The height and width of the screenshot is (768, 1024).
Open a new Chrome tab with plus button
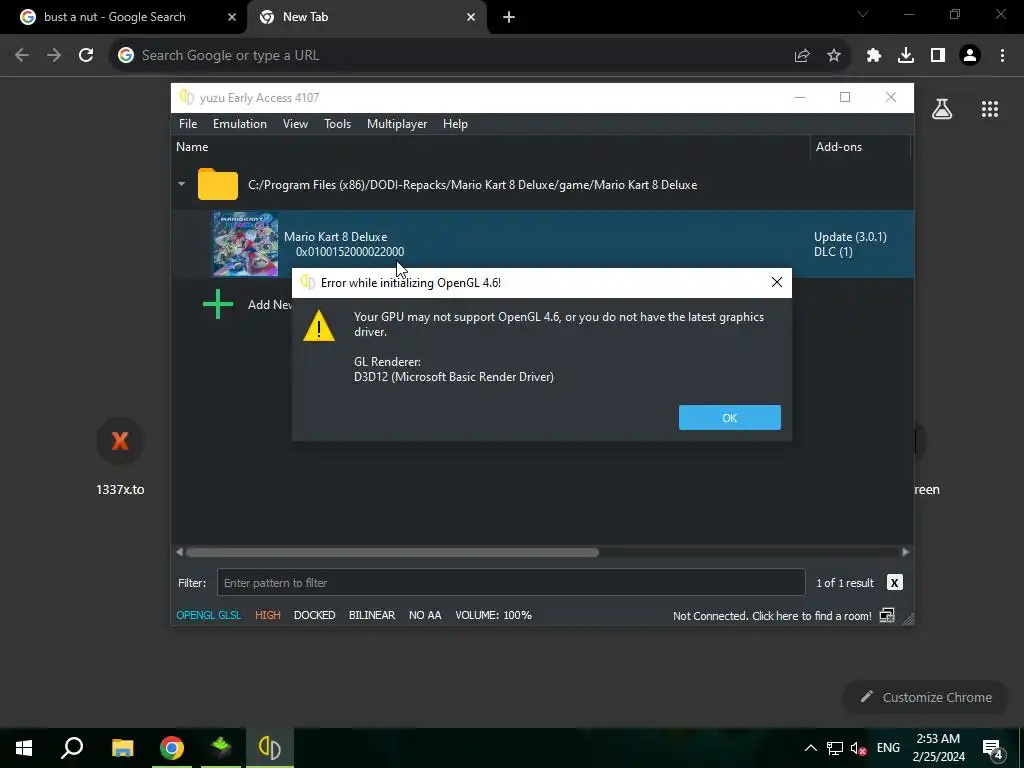point(509,17)
